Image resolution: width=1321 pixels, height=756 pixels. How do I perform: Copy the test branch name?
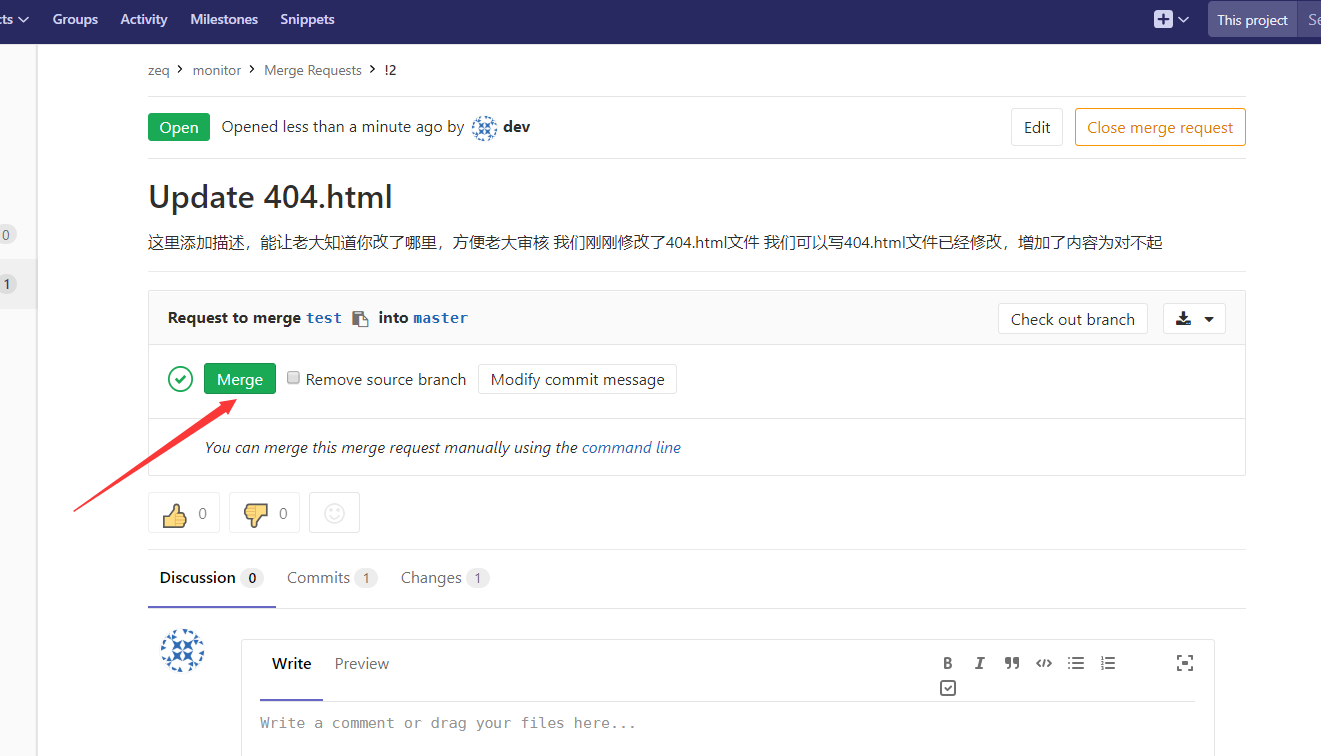(x=359, y=317)
